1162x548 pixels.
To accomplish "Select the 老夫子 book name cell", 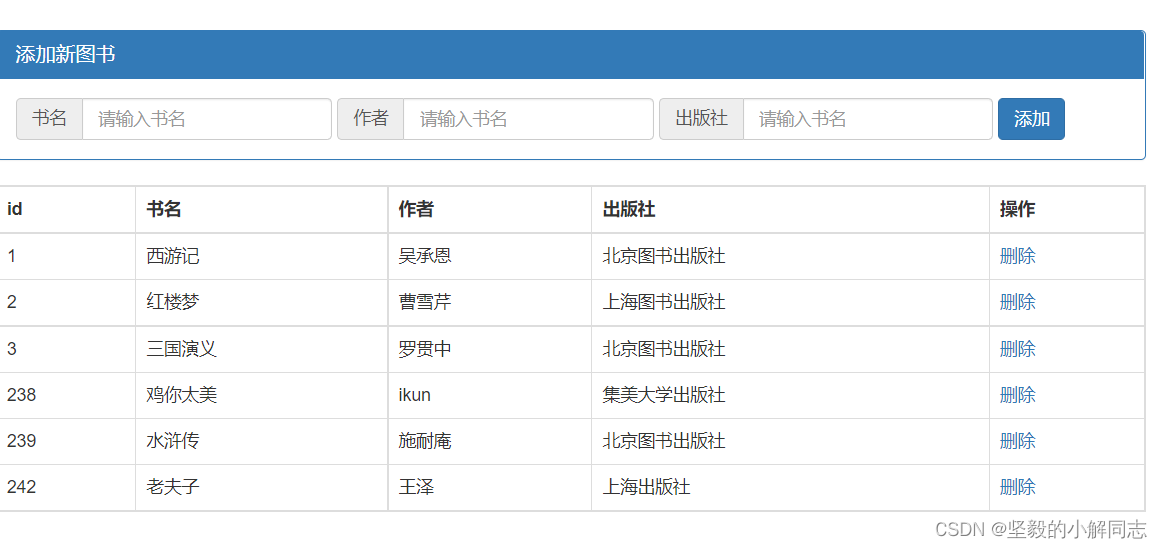I will [262, 487].
